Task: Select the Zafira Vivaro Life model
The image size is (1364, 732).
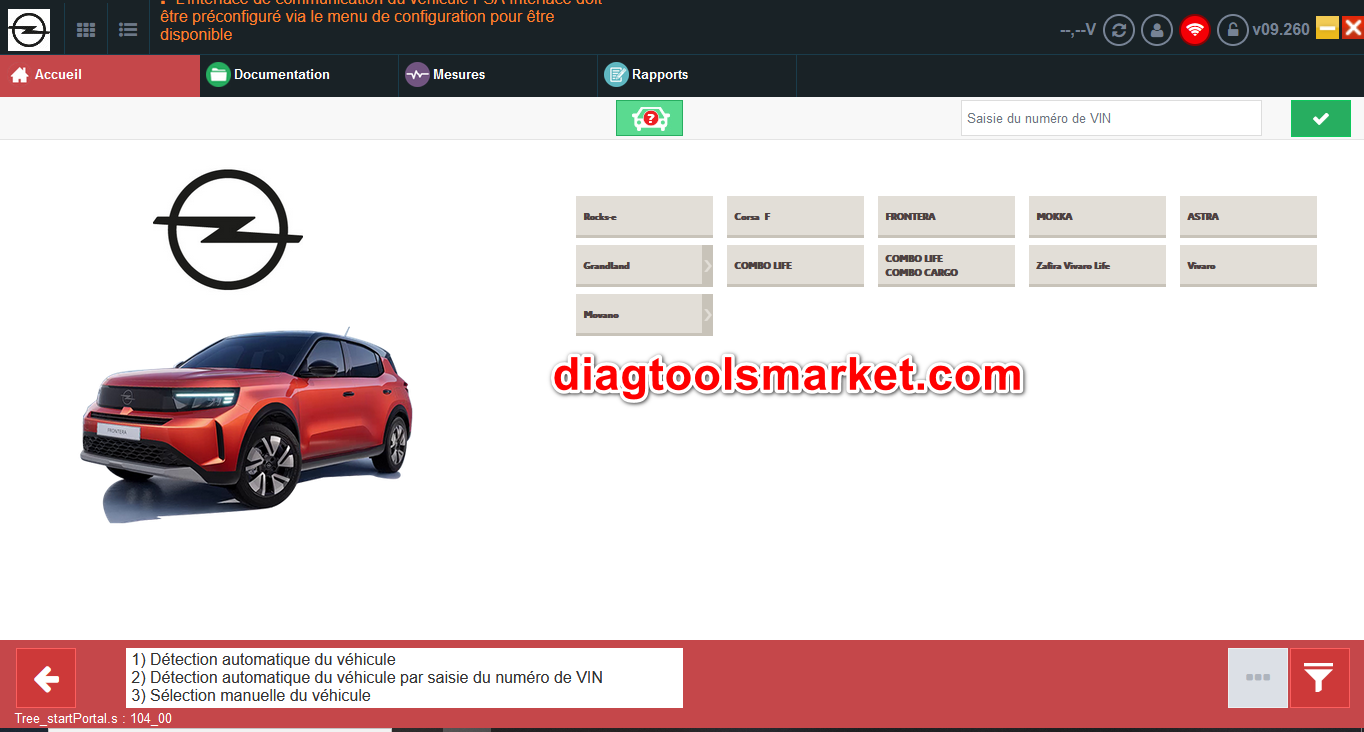Action: pos(1096,266)
